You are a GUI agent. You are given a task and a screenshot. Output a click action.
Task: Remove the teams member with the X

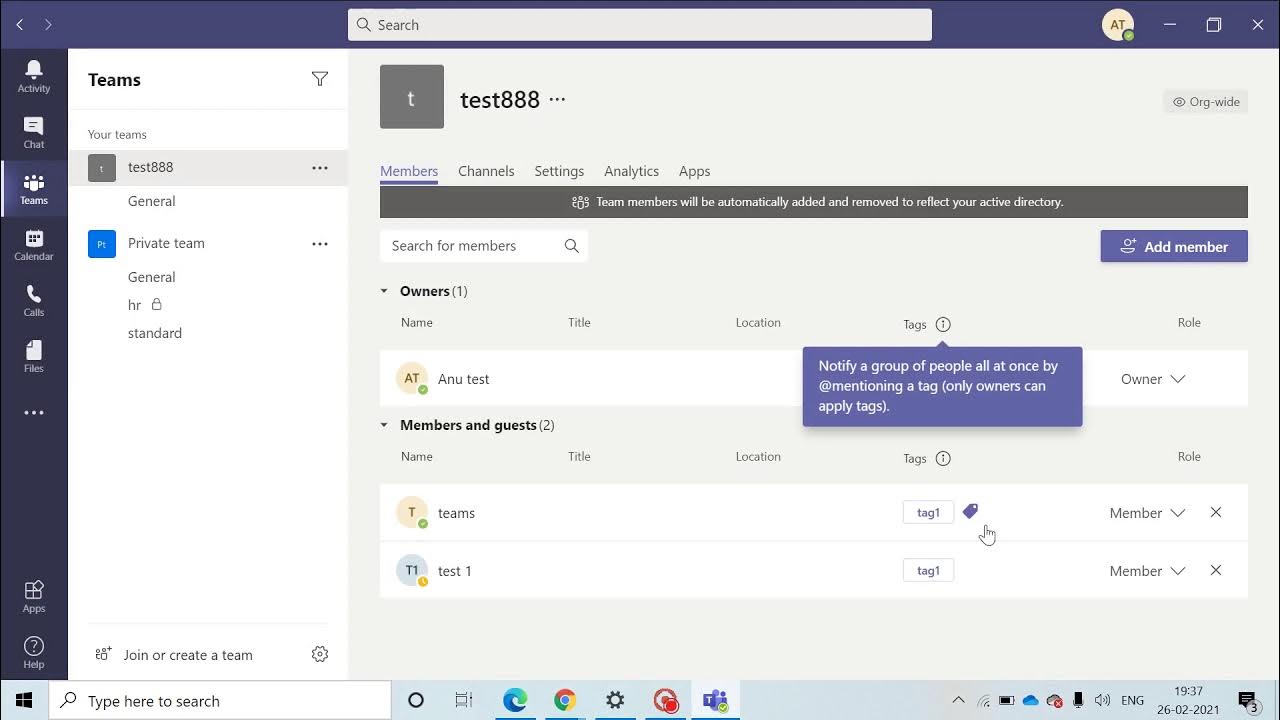(x=1216, y=512)
